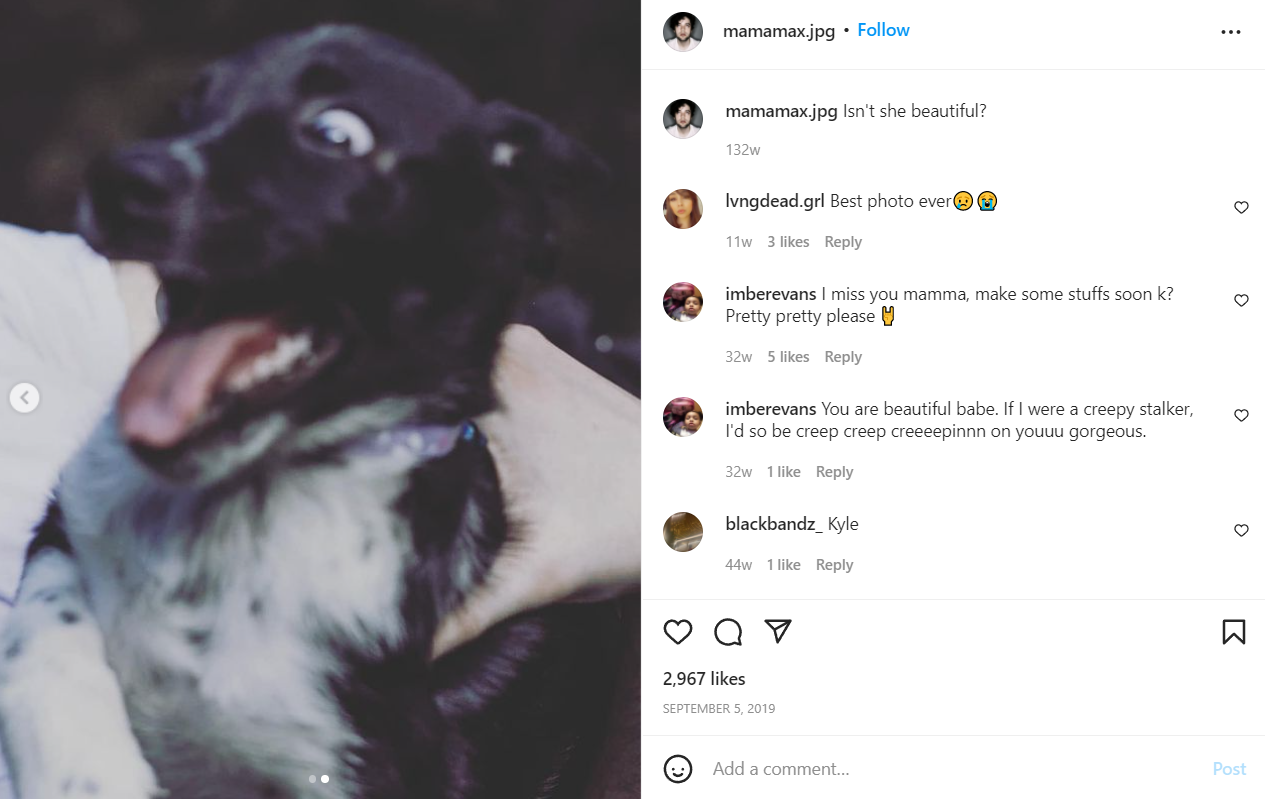This screenshot has height=799, width=1265.
Task: View 2,967 likes list
Action: [704, 679]
